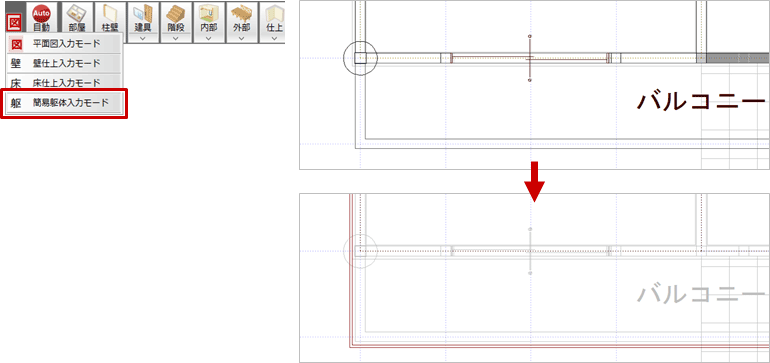Click the Auto 自動 toolbar icon

(x=42, y=18)
